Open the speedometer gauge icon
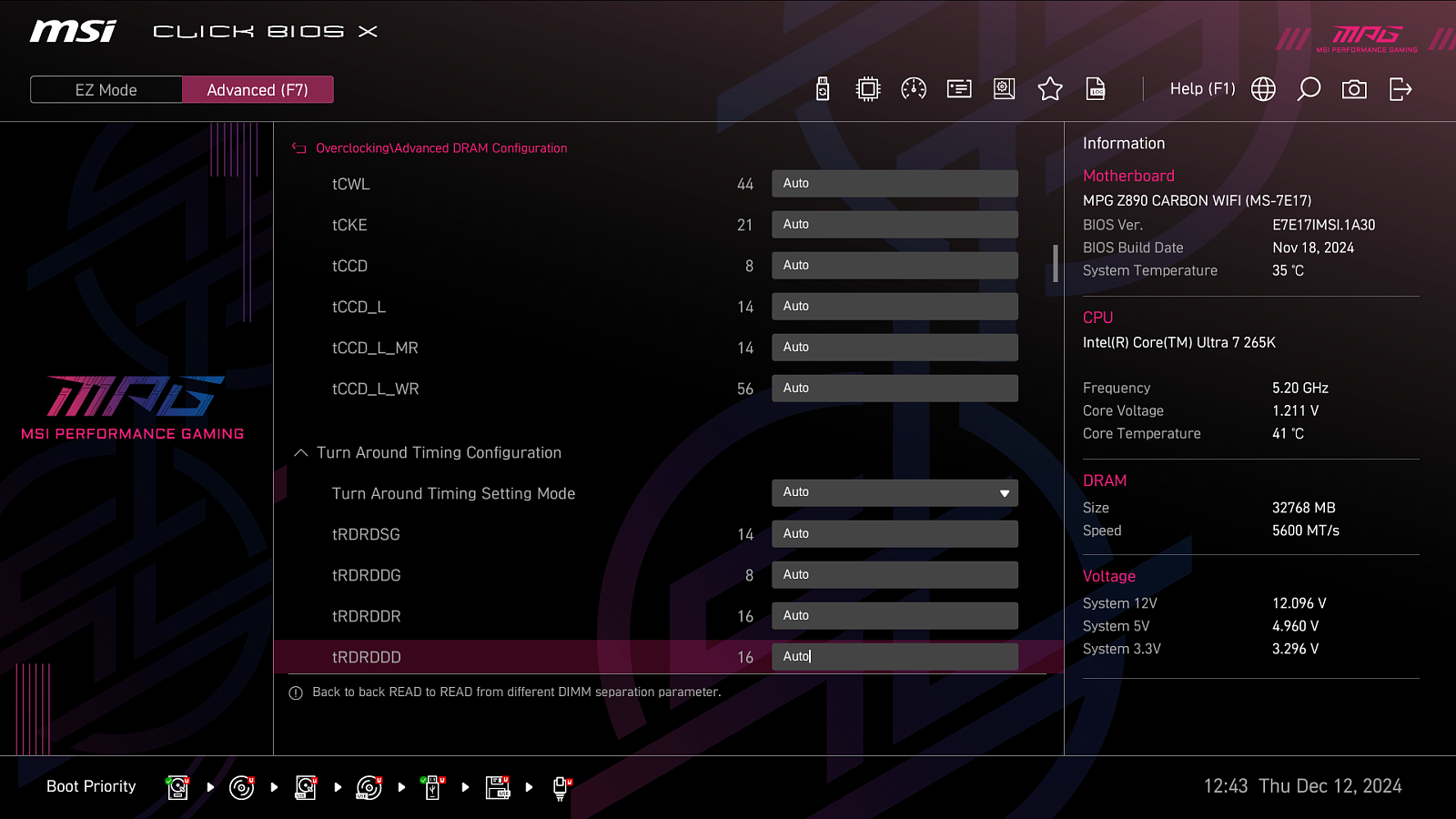The width and height of the screenshot is (1456, 819). pyautogui.click(x=914, y=88)
